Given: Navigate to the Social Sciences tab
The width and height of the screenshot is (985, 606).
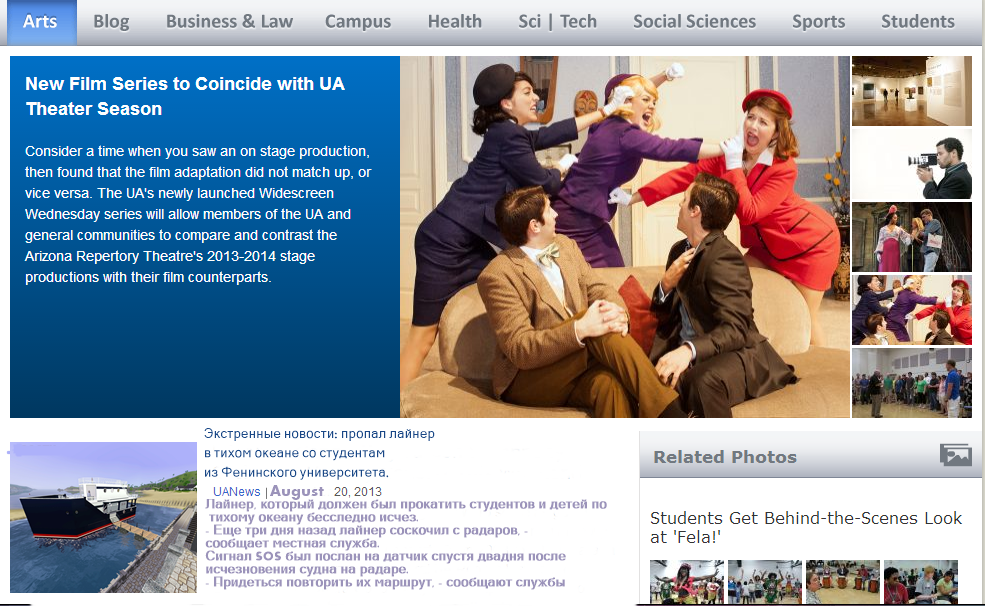Looking at the screenshot, I should point(694,21).
